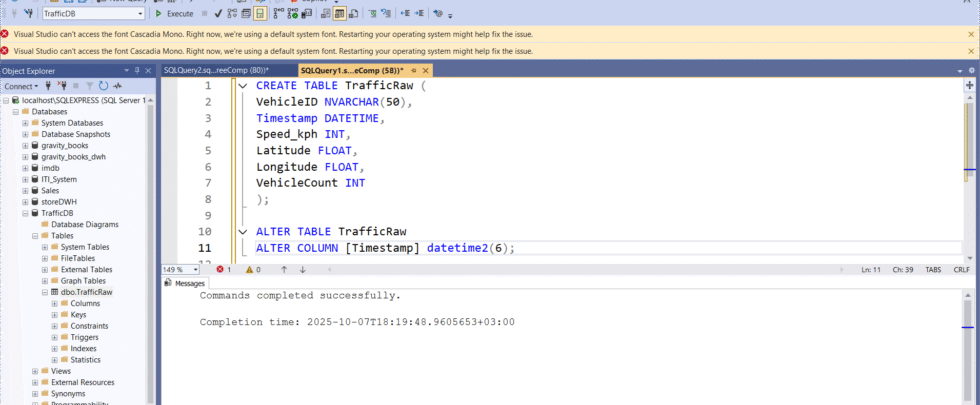Select the Messages results tab
Viewport: 980px width, 405px height.
tap(184, 283)
